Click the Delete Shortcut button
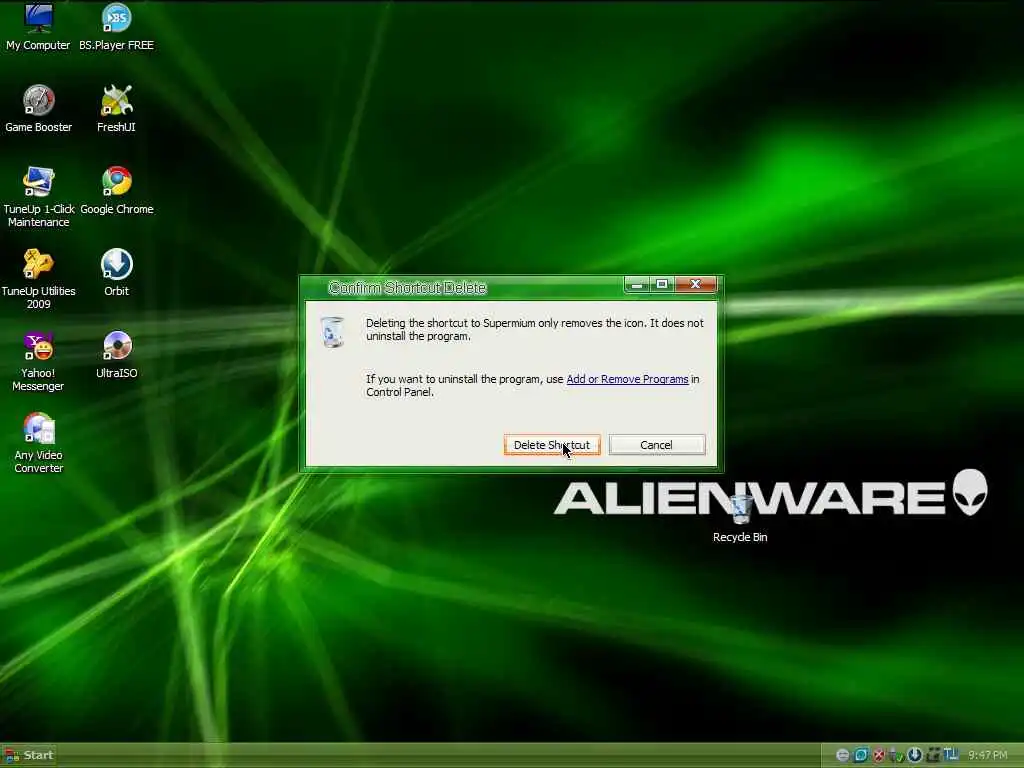This screenshot has height=768, width=1024. 552,445
